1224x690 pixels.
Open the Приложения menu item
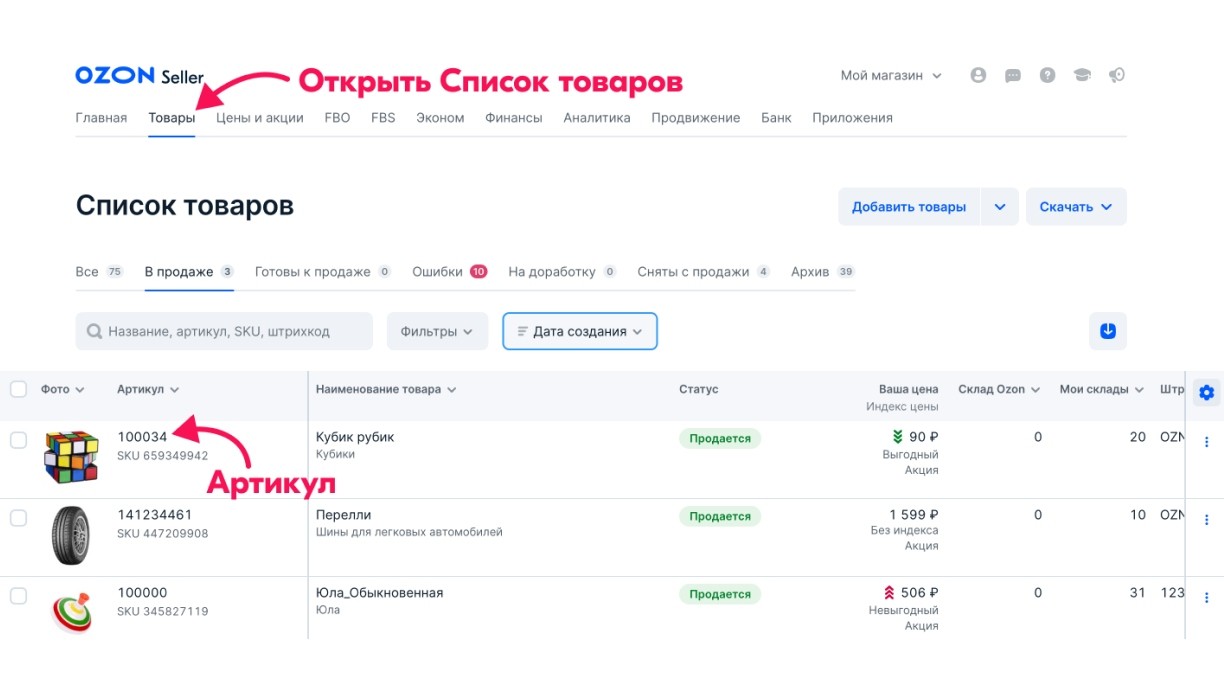[x=852, y=118]
